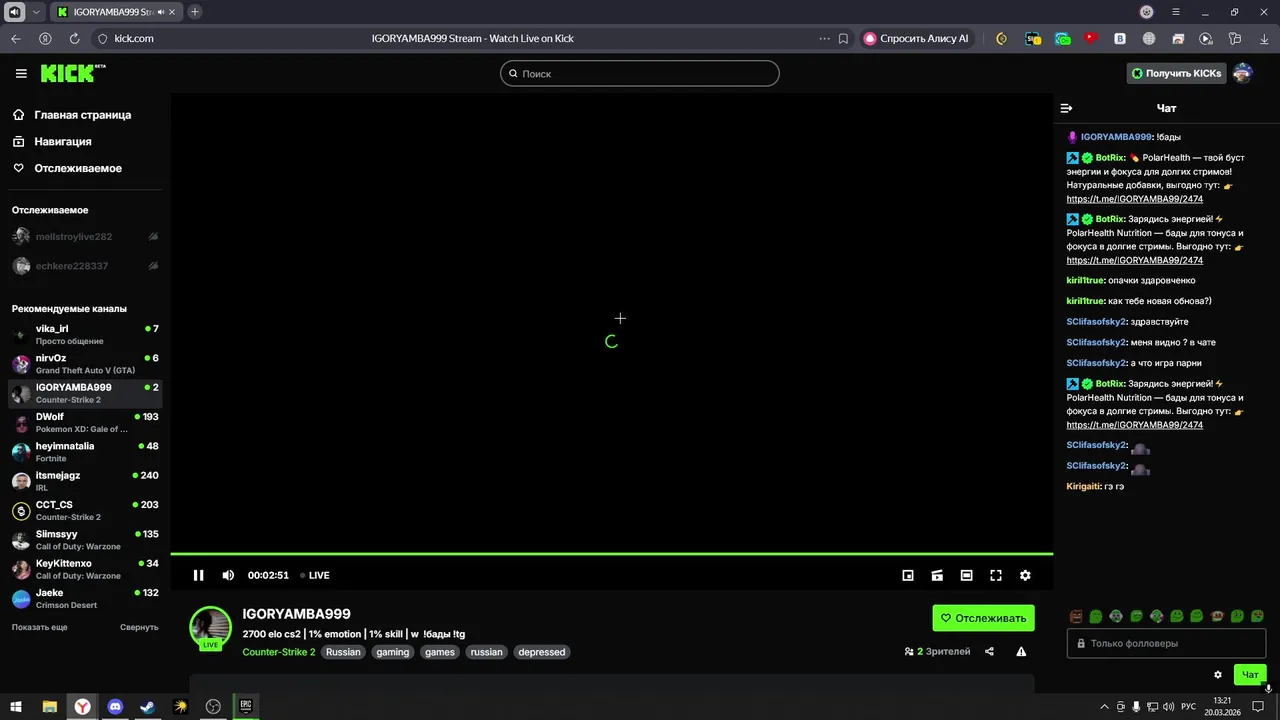
Task: Send message with the green Чат button
Action: point(1250,674)
